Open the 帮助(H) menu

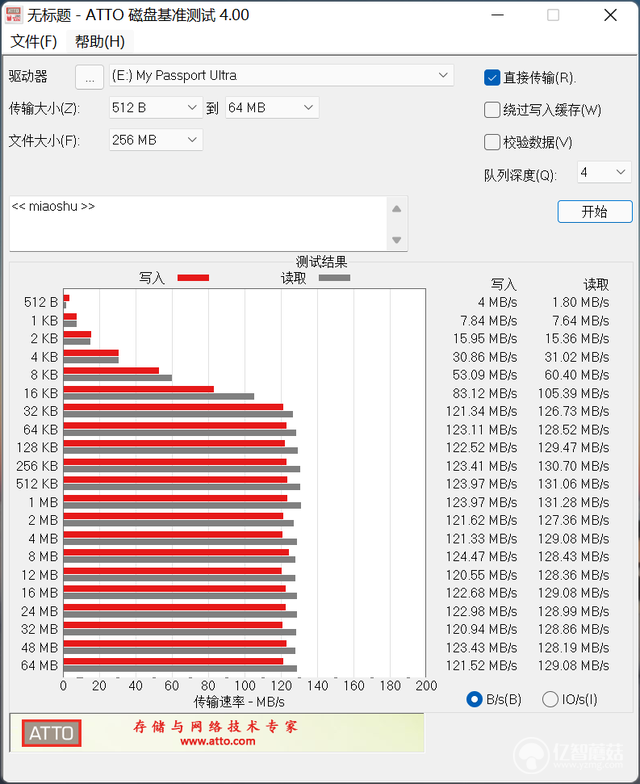click(100, 41)
